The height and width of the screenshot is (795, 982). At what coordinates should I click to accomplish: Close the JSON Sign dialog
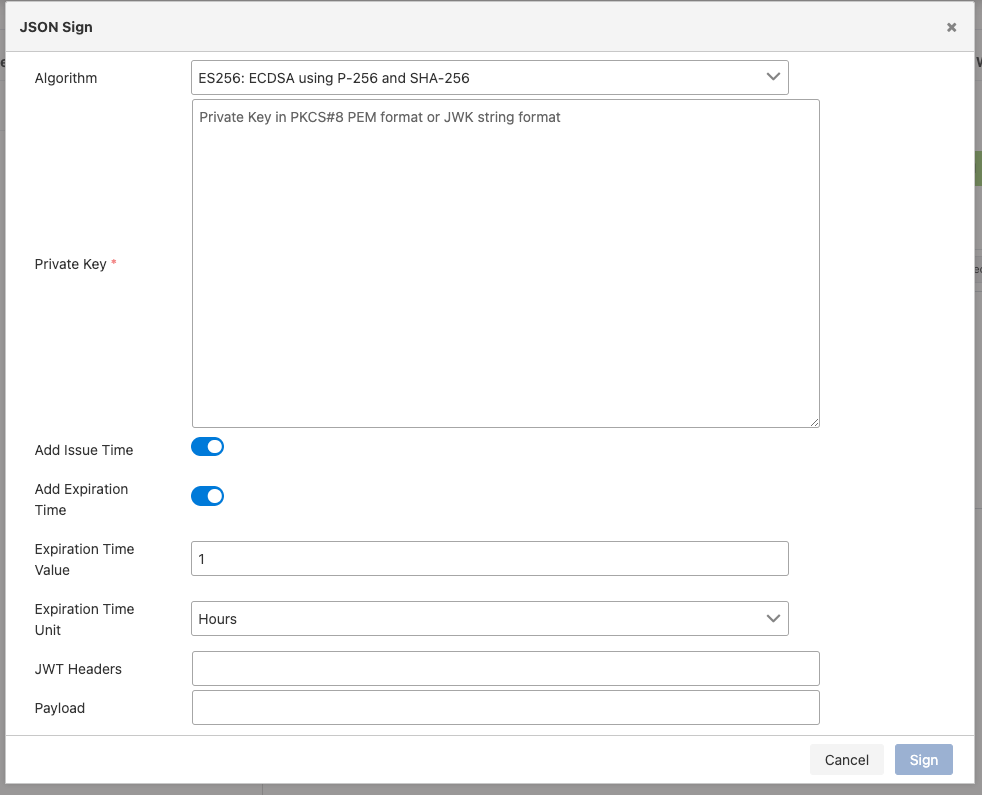click(951, 28)
